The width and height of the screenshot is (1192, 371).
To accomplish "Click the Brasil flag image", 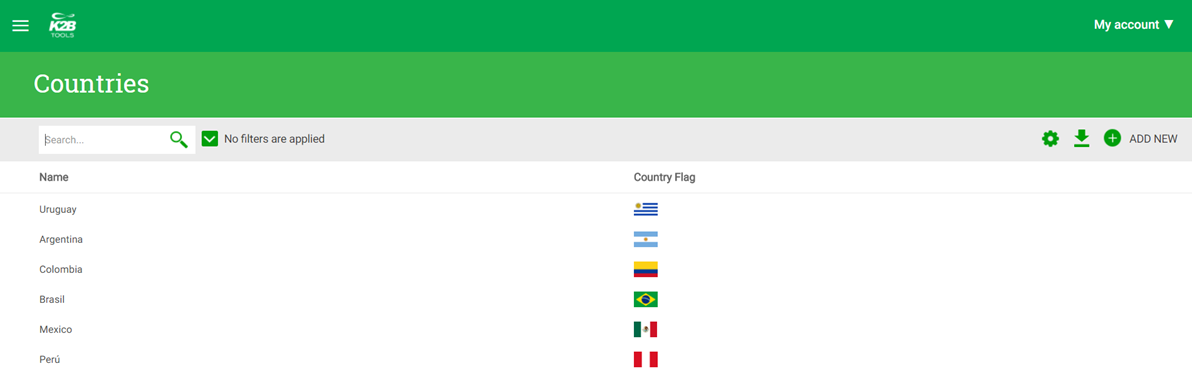I will pos(645,300).
